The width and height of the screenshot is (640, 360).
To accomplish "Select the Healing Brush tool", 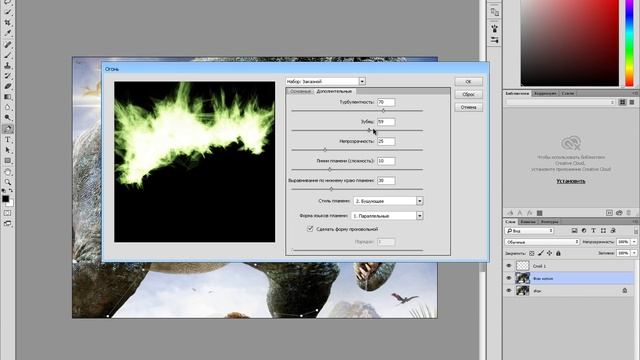I will point(7,44).
